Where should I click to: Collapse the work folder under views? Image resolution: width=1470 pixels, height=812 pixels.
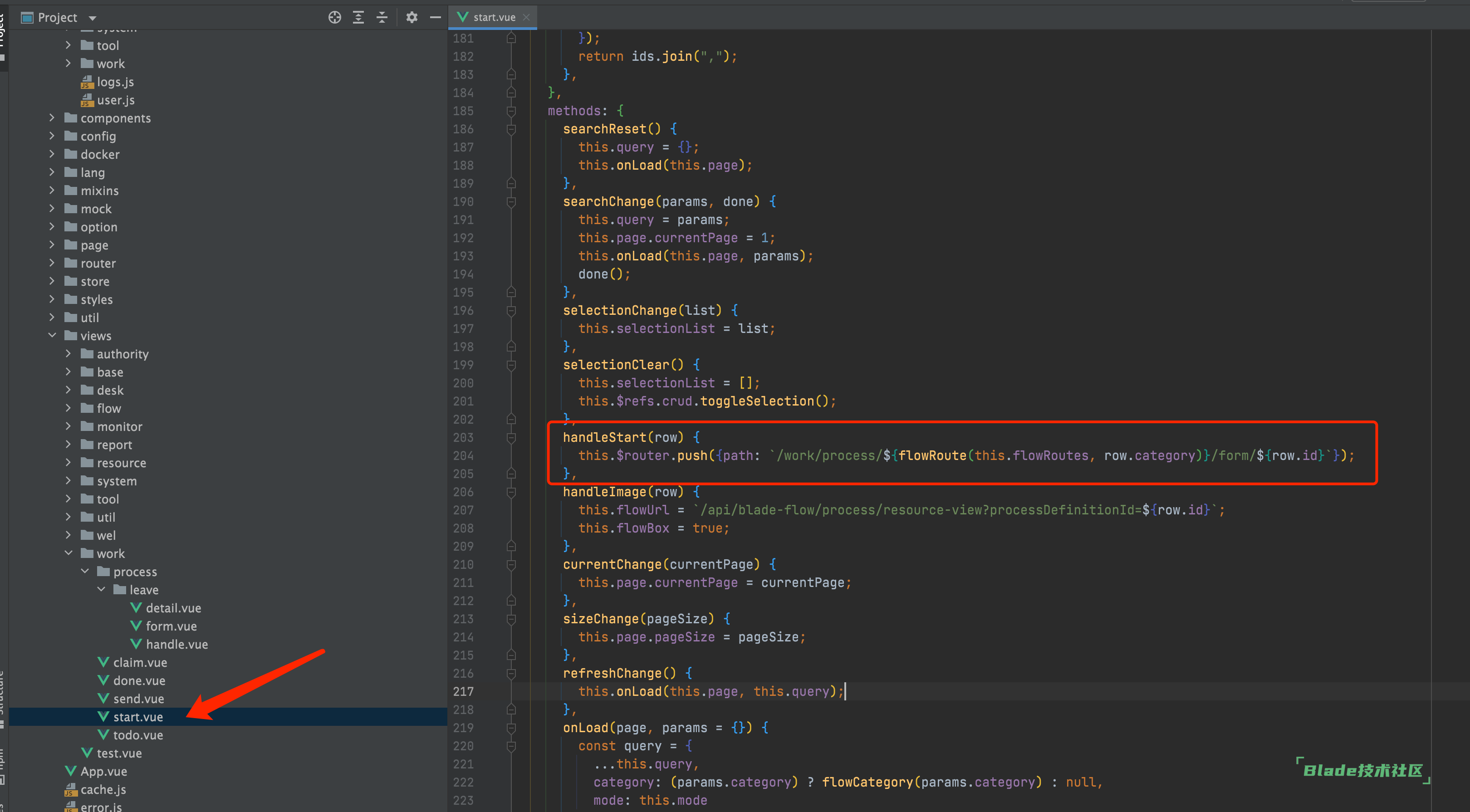tap(69, 553)
